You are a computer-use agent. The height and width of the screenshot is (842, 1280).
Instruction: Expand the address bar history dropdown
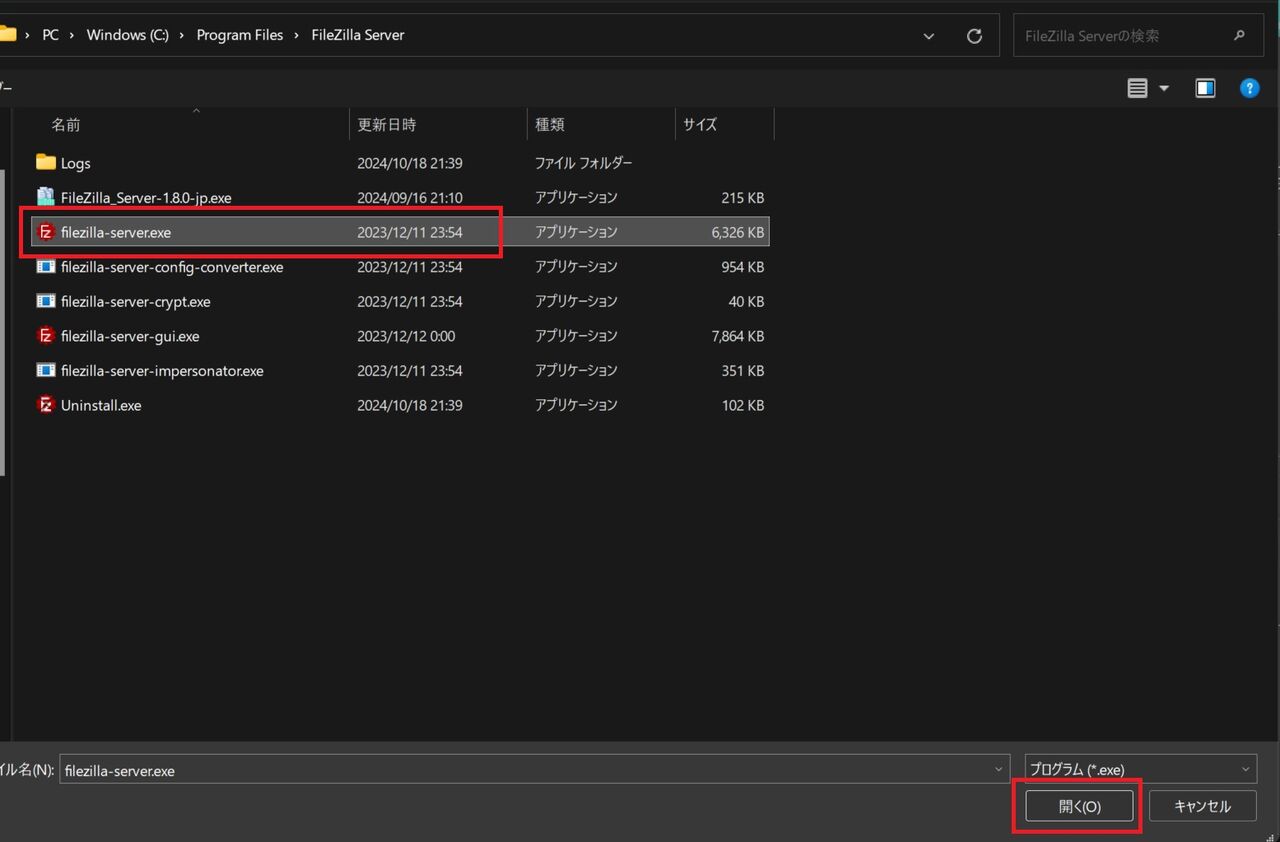[929, 36]
